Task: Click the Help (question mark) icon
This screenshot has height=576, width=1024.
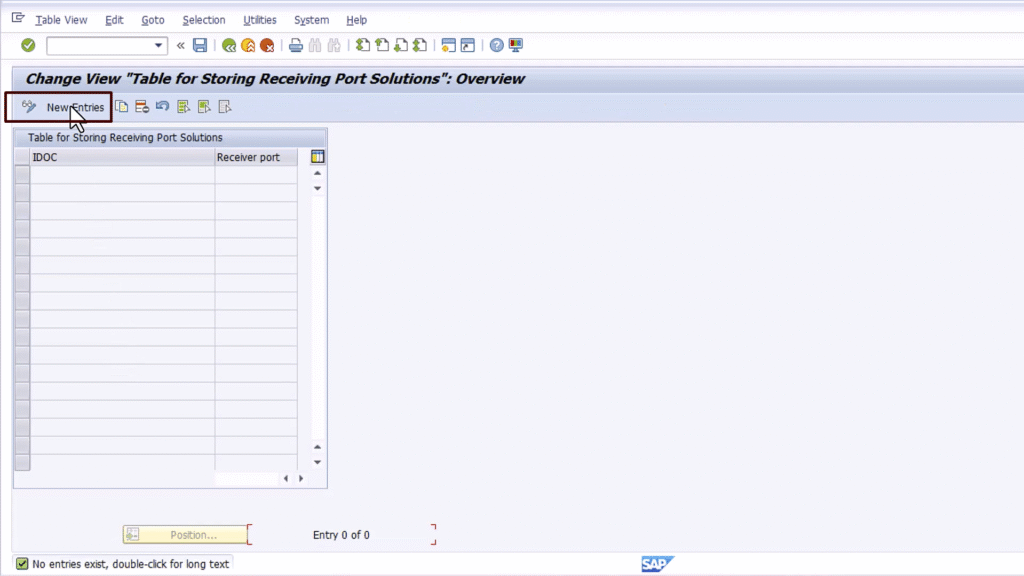Action: pos(495,44)
